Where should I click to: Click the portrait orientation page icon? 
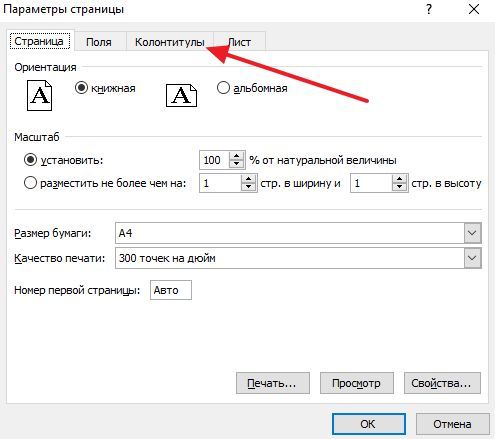[x=39, y=95]
